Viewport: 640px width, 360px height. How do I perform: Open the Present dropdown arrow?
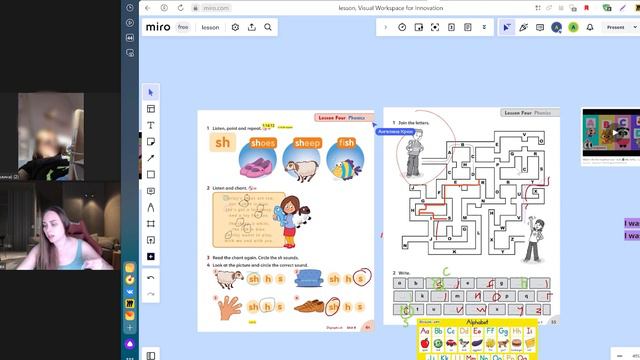[635, 27]
